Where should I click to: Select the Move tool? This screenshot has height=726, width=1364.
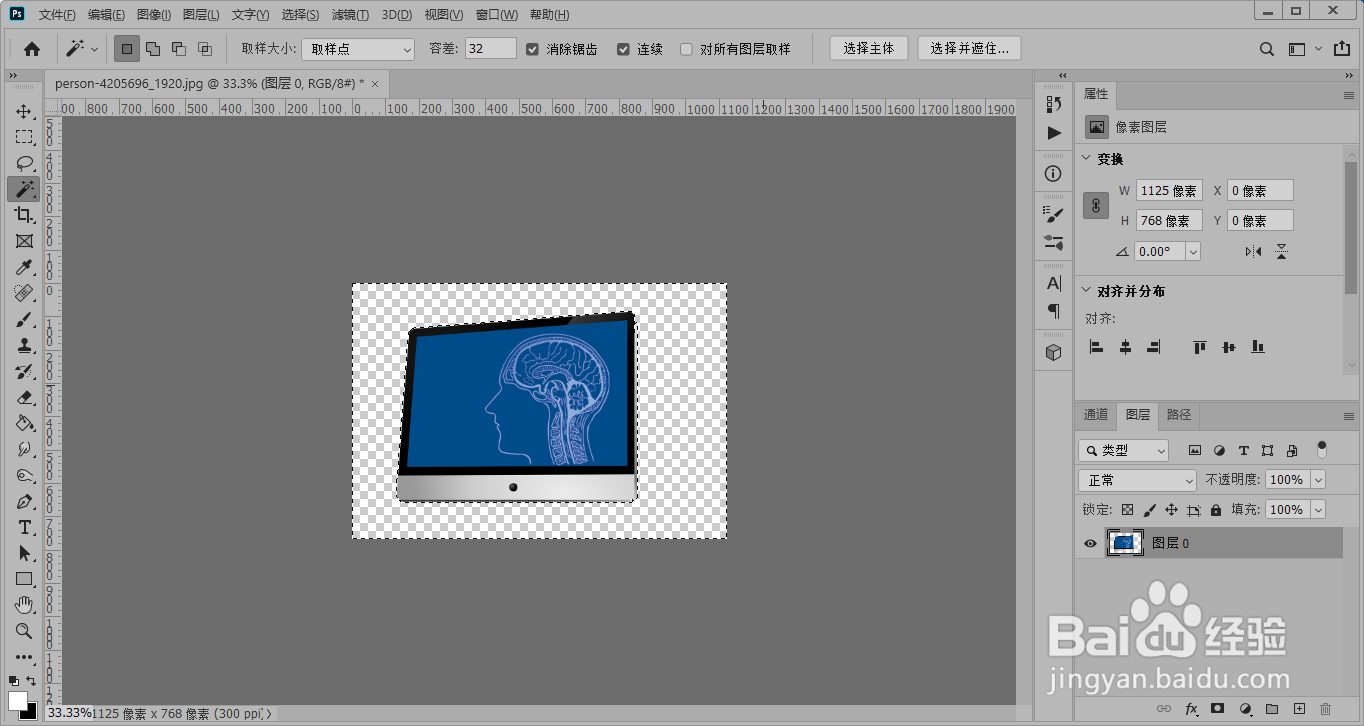(x=24, y=111)
